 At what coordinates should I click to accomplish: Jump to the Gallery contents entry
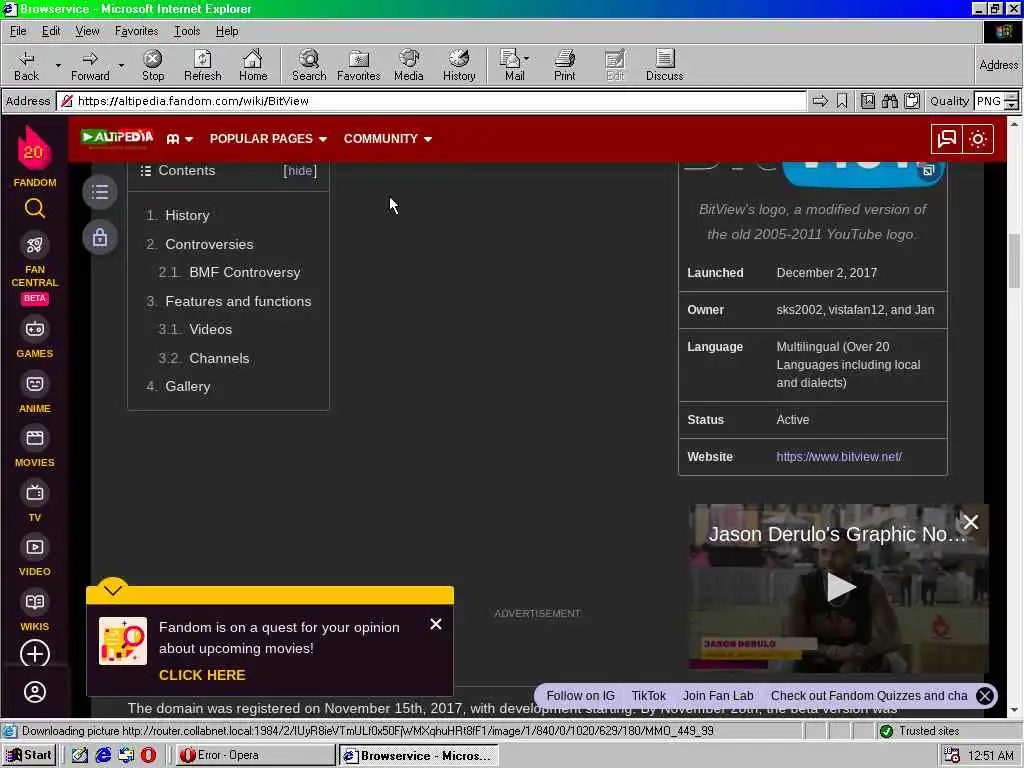tap(187, 387)
